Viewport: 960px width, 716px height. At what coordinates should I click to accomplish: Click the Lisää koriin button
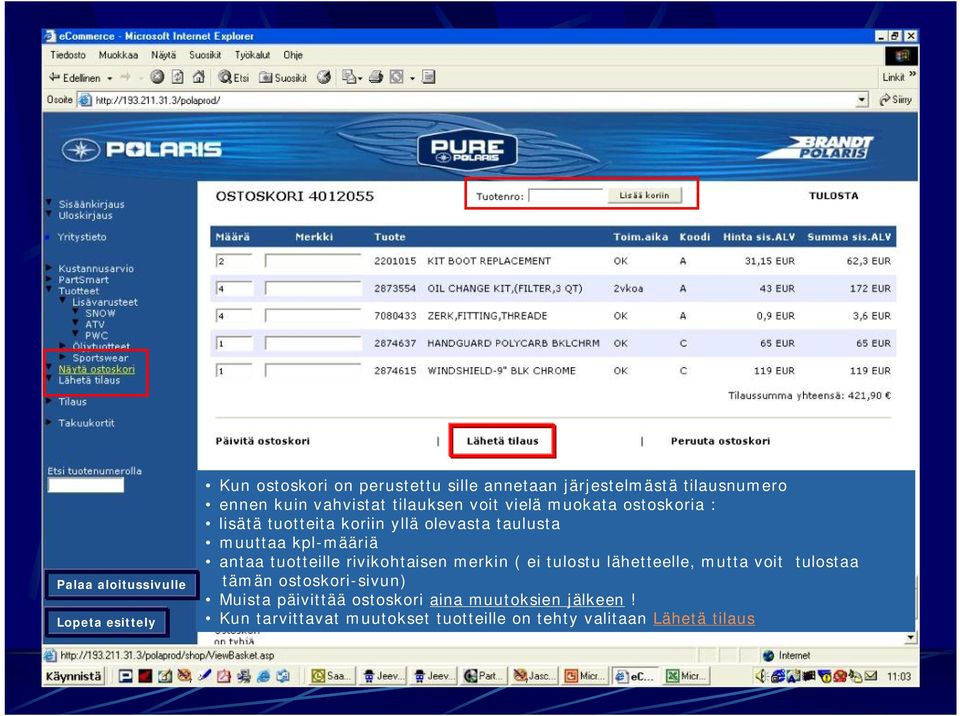644,195
